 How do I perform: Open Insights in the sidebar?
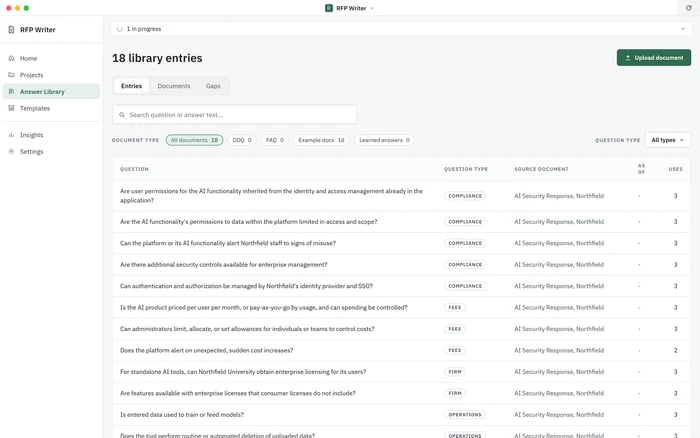click(x=51, y=135)
